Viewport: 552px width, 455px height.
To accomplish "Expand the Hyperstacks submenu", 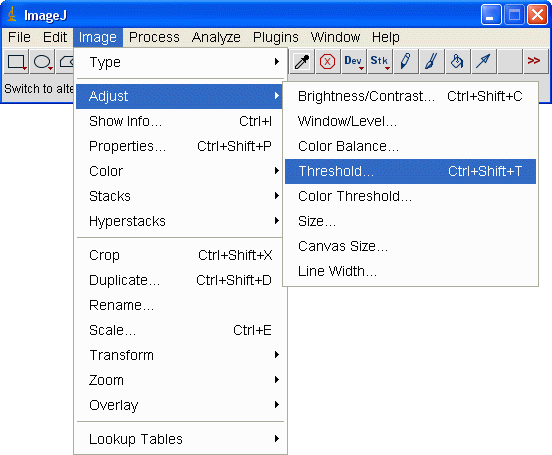I will [x=180, y=221].
